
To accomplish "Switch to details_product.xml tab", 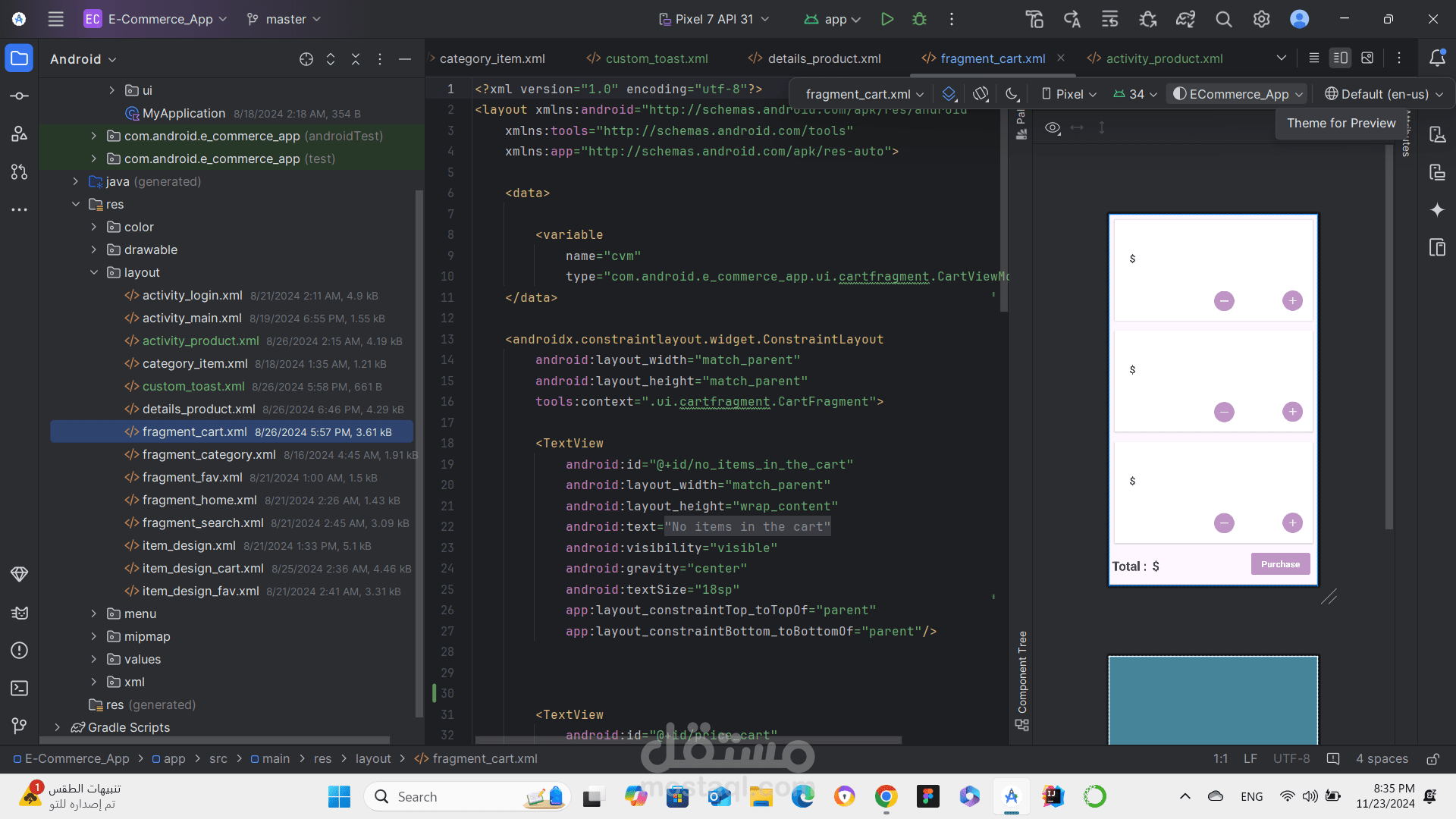I will pos(814,58).
